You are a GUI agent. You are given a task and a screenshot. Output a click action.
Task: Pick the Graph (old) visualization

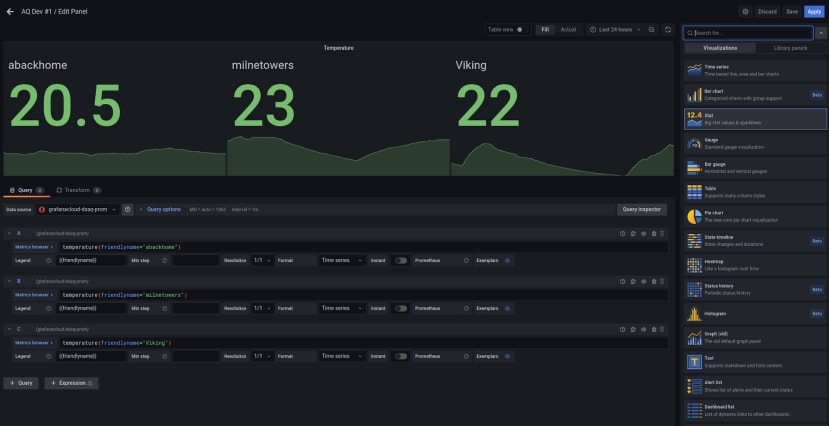[x=755, y=337]
